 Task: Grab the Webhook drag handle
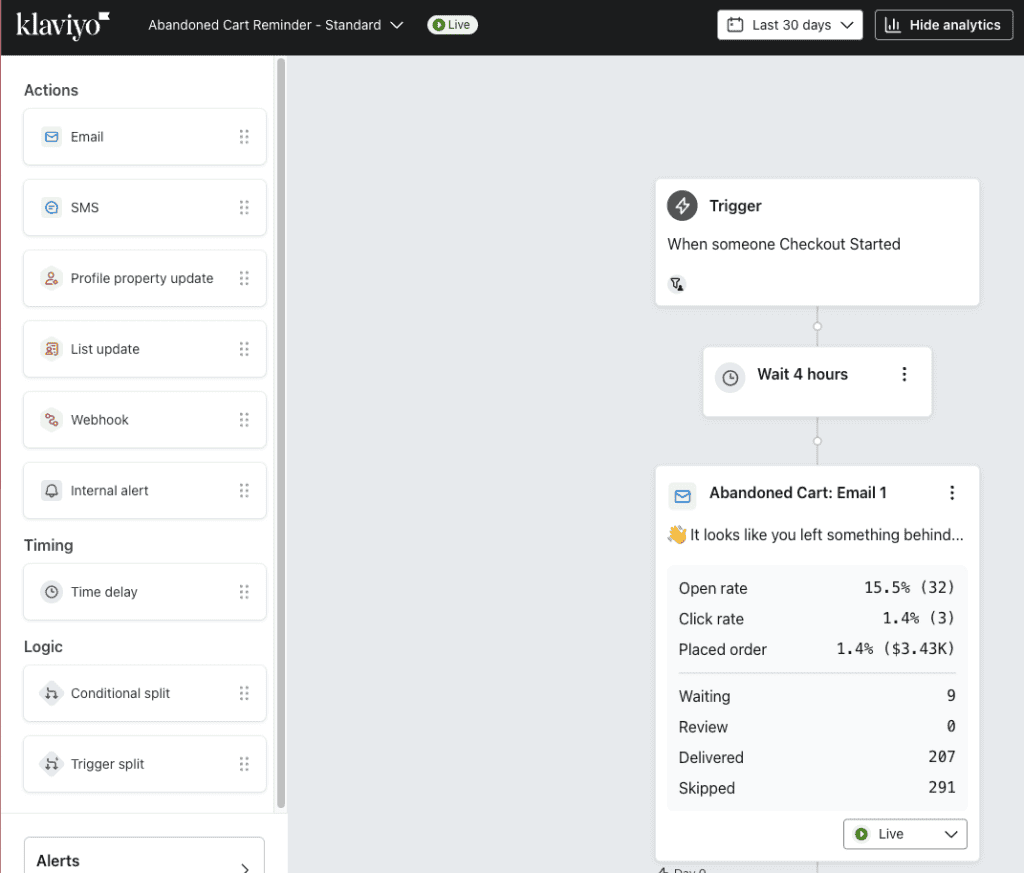[244, 420]
